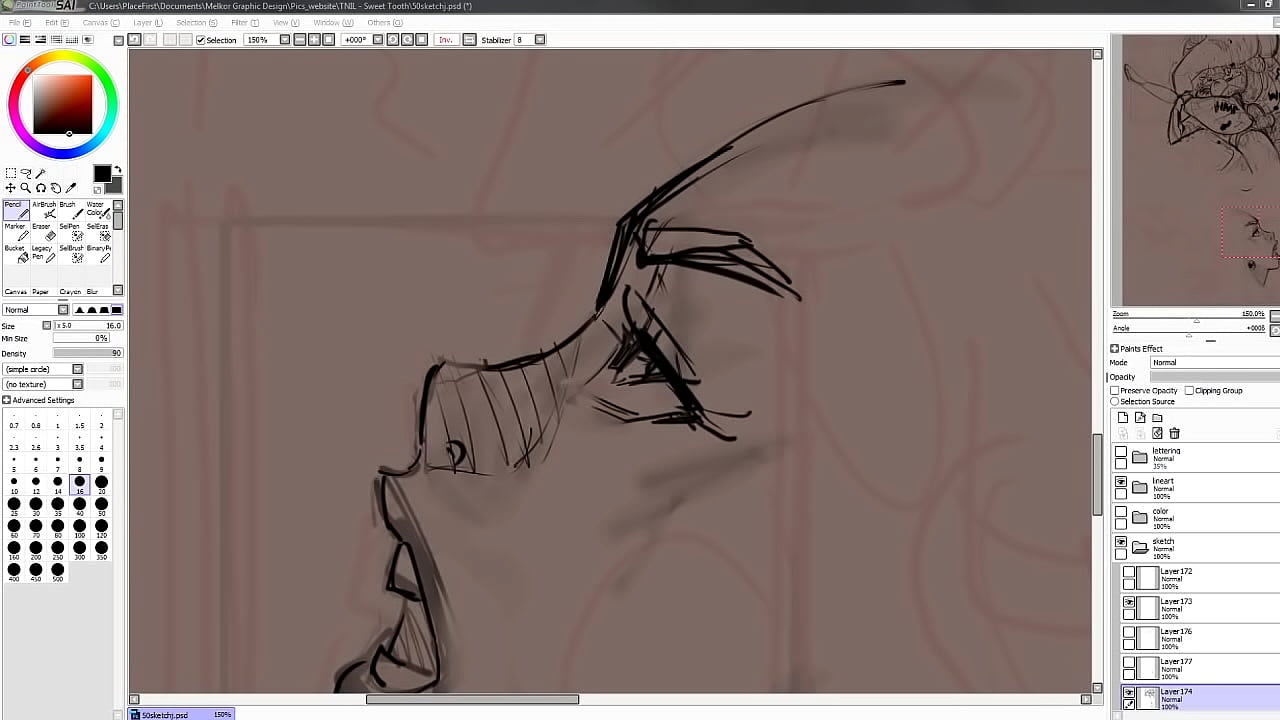Viewport: 1280px width, 720px height.
Task: Activate the Magic Wand selection tool
Action: 40,173
